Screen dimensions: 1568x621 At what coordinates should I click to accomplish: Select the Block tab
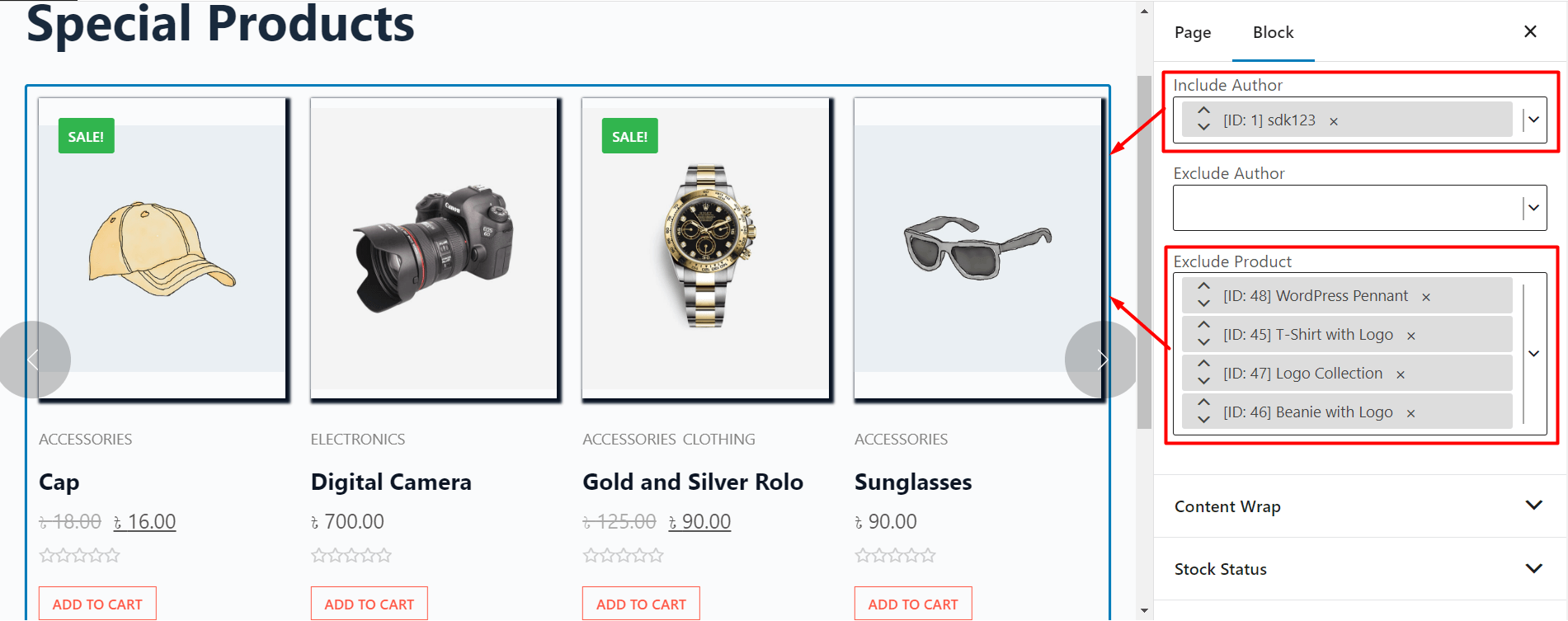1273,32
